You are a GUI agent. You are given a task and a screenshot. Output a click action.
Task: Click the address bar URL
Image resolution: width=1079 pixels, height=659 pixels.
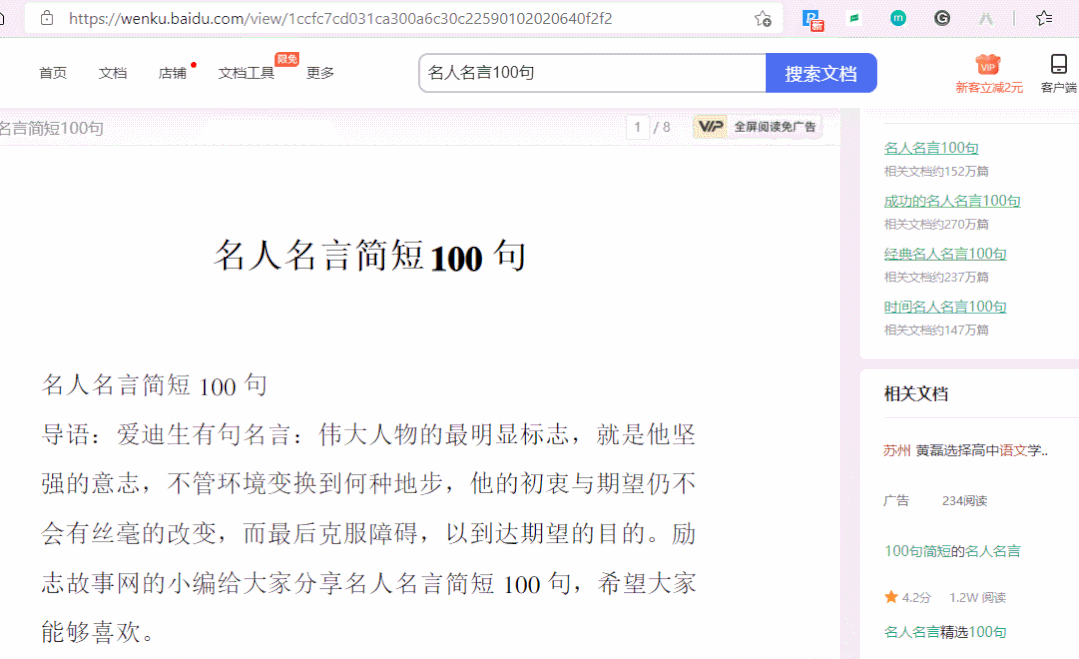[x=341, y=19]
